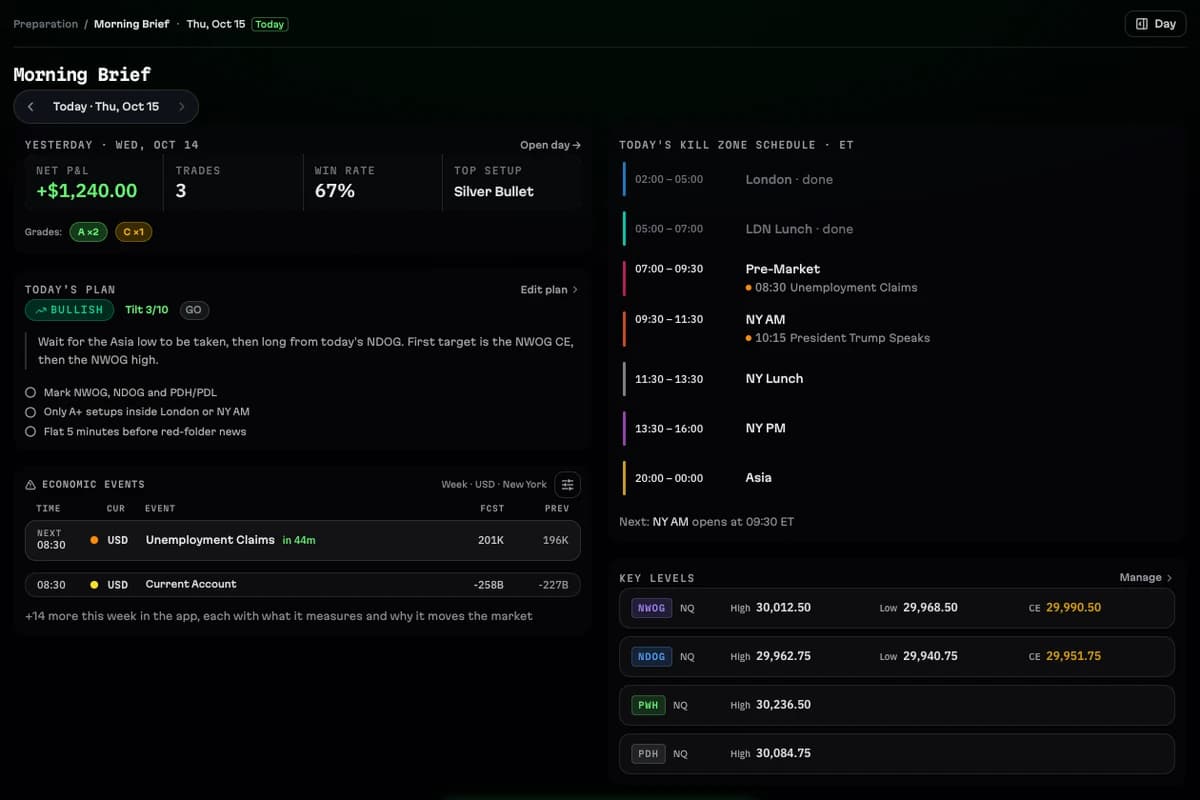Click the A ×2 grade chip
This screenshot has width=1200, height=800.
coord(88,232)
